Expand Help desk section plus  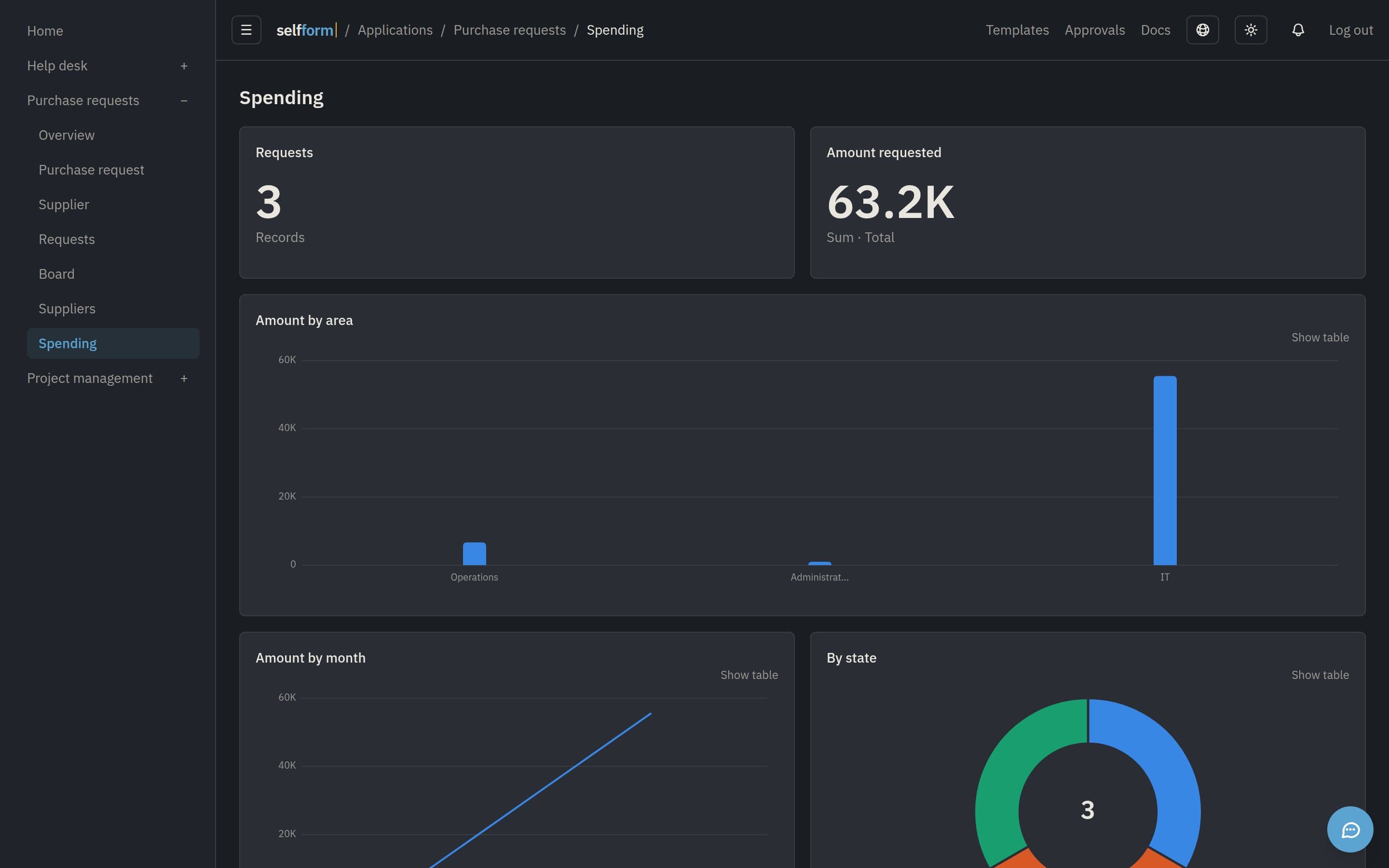(184, 66)
